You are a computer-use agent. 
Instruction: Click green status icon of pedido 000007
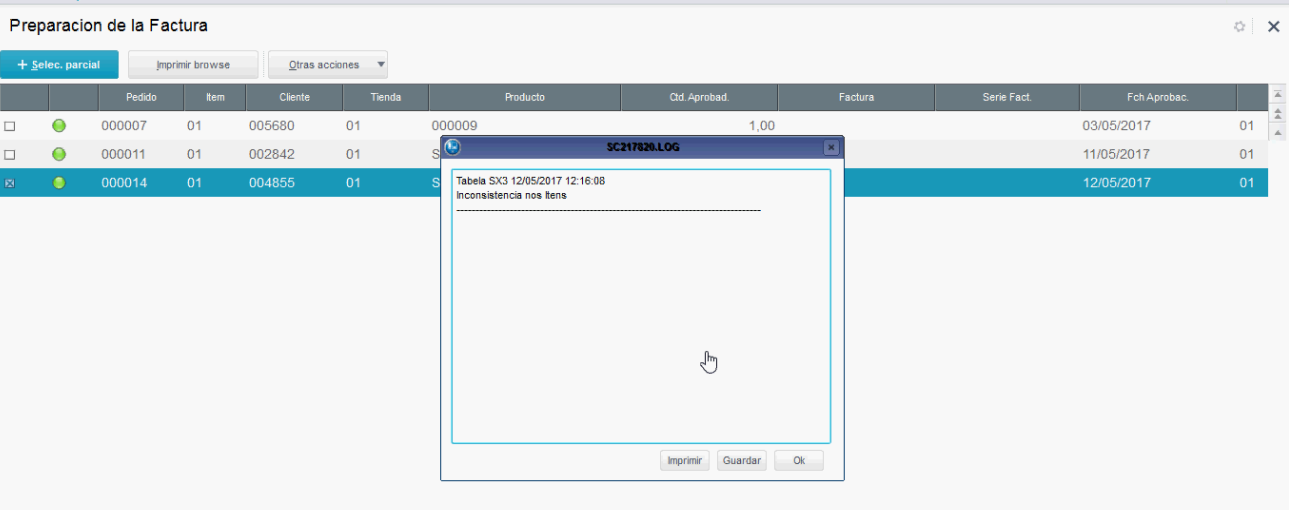[x=59, y=126]
